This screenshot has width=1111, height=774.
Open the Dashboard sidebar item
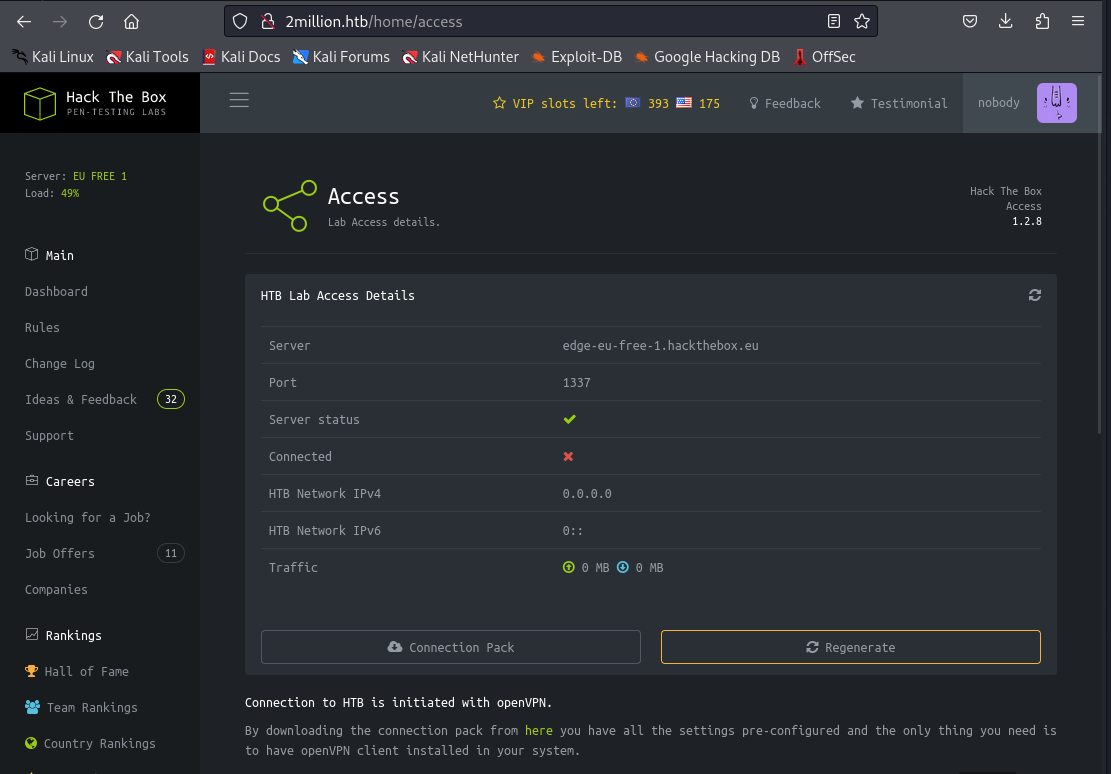click(x=56, y=292)
